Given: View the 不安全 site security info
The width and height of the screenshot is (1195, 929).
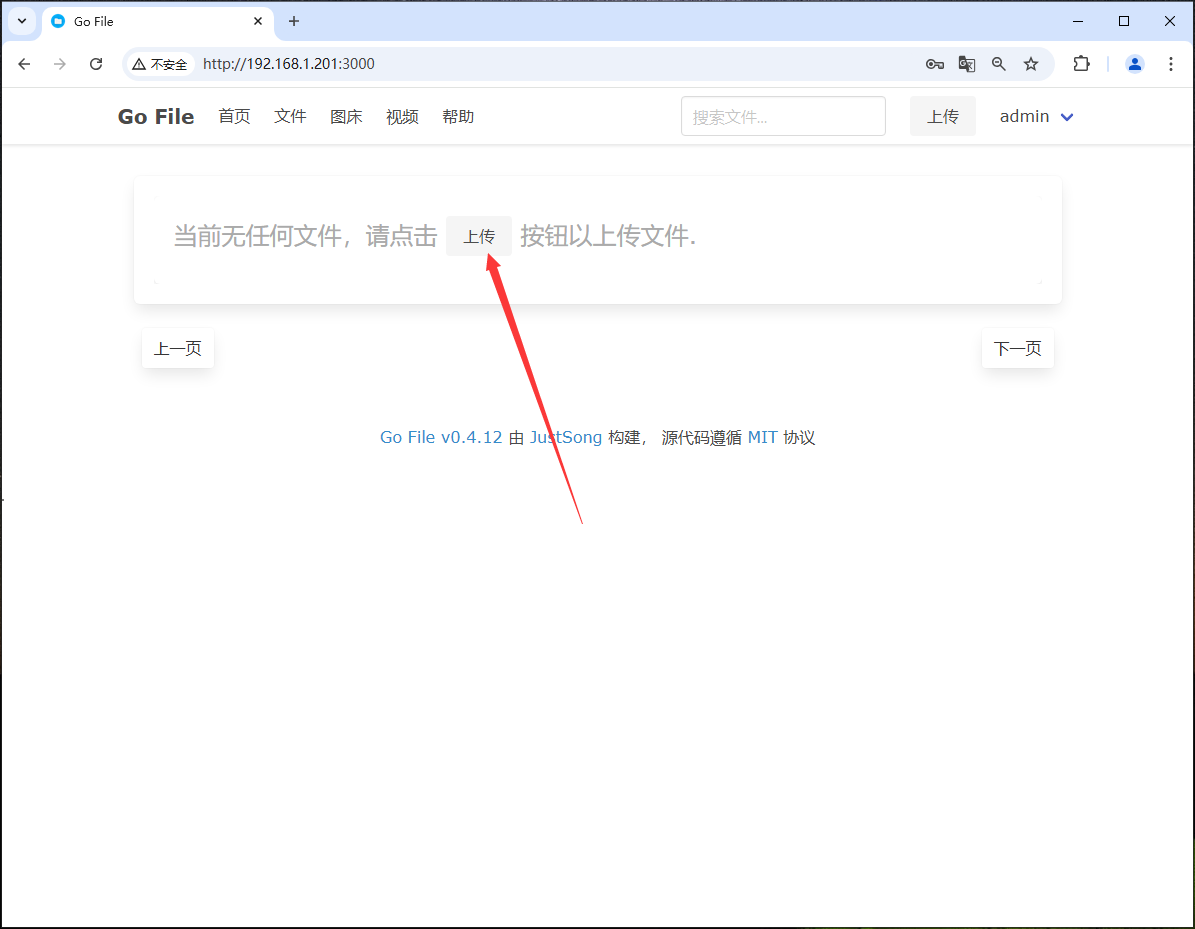Looking at the screenshot, I should pyautogui.click(x=160, y=63).
